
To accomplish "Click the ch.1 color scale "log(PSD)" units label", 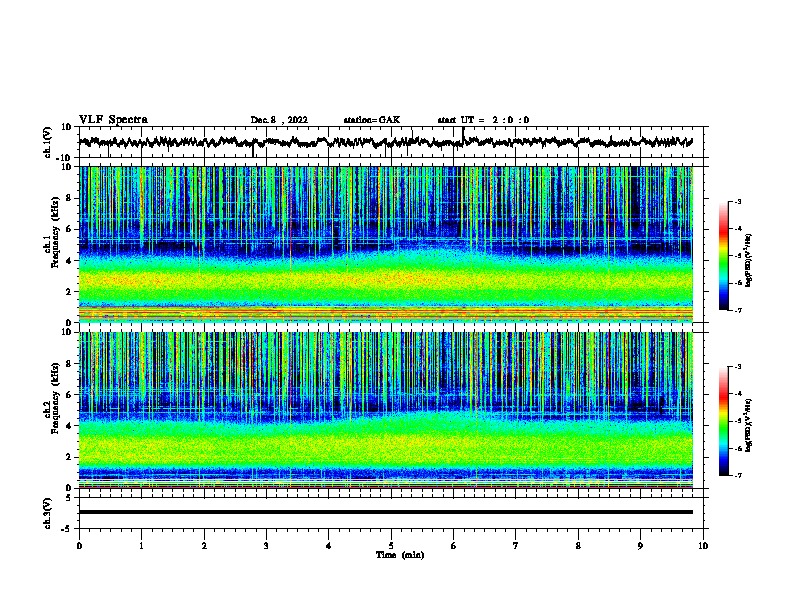I will [x=749, y=260].
